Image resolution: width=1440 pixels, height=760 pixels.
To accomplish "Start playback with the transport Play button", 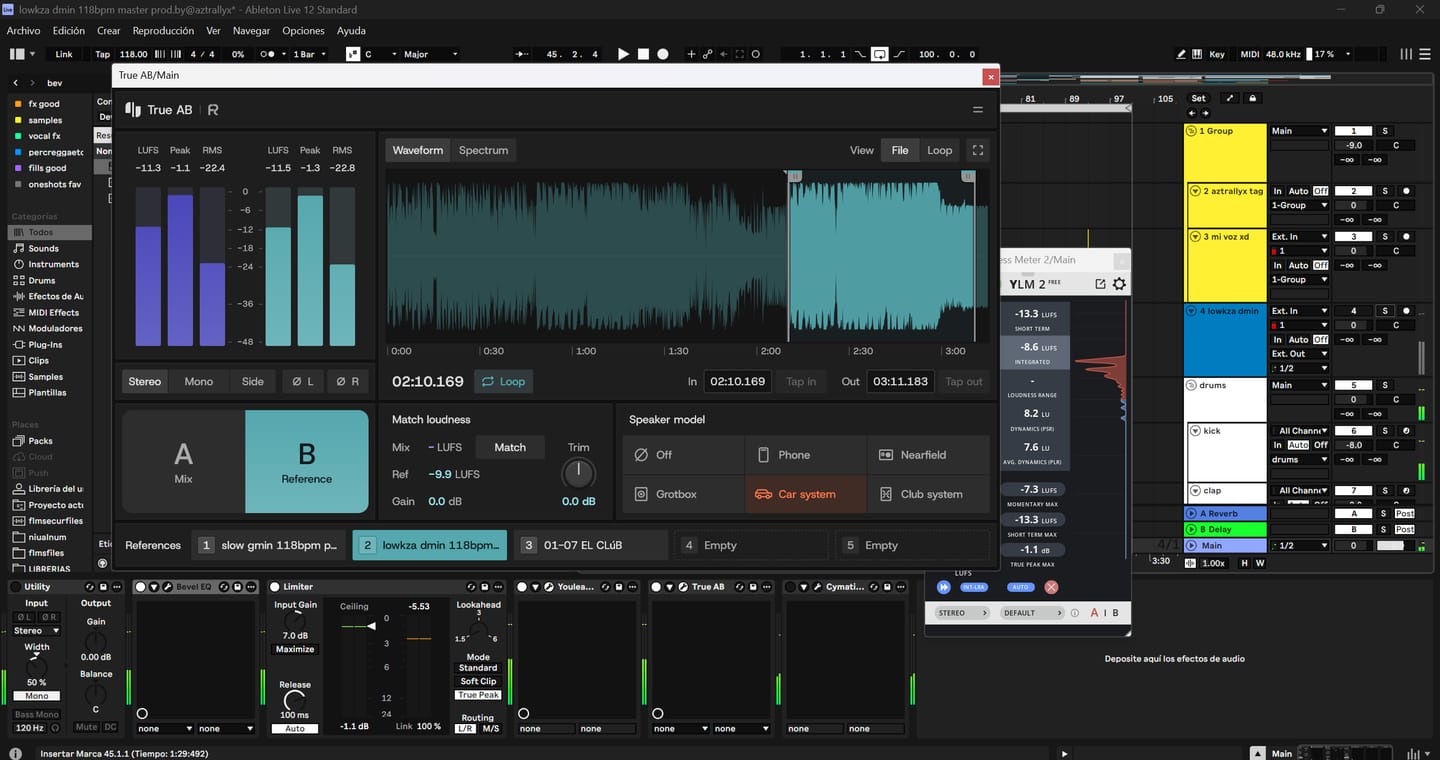I will pos(623,54).
